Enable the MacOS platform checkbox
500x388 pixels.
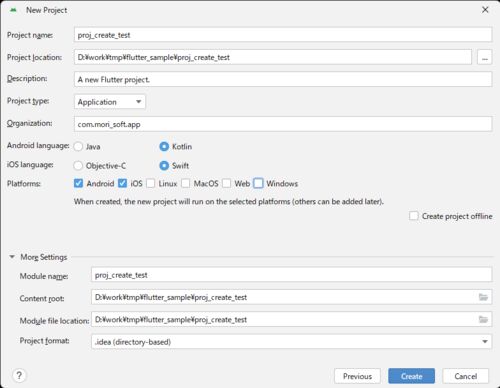pos(186,183)
